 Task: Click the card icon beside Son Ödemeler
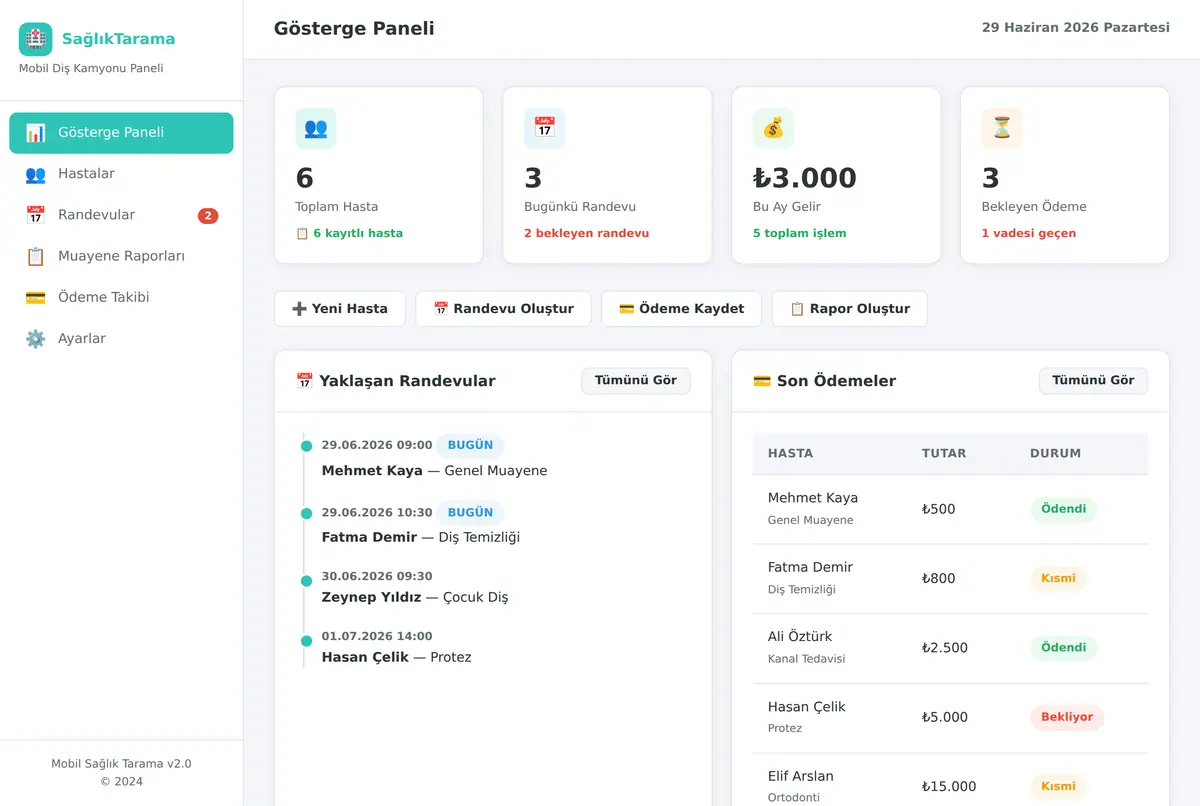click(x=762, y=381)
